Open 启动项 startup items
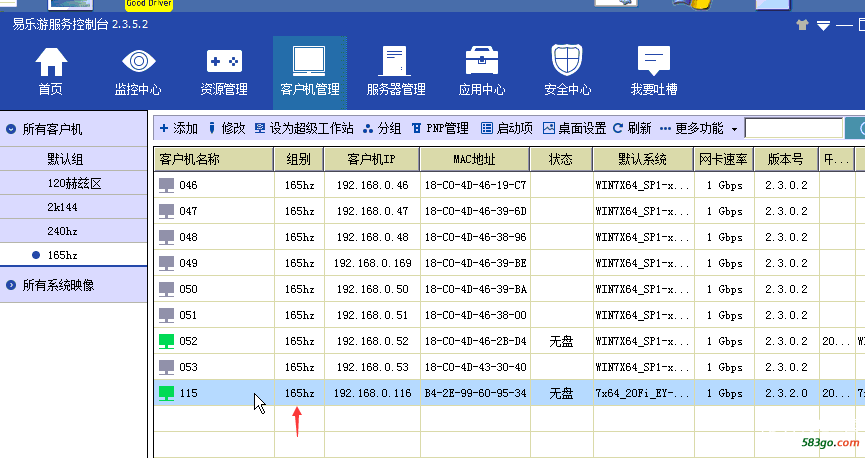The height and width of the screenshot is (458, 865). pyautogui.click(x=506, y=129)
